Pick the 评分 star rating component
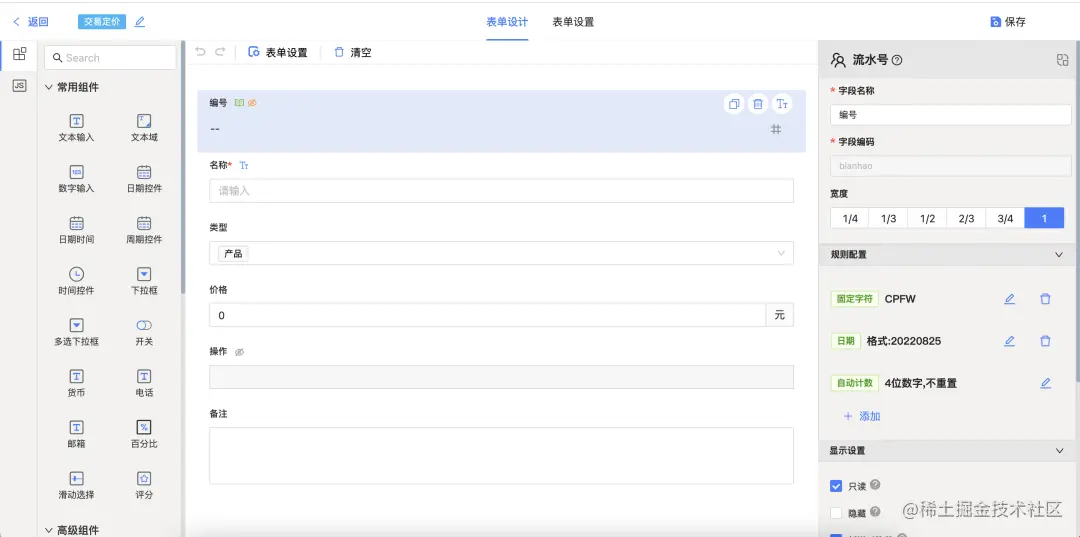The image size is (1080, 537). pyautogui.click(x=144, y=485)
